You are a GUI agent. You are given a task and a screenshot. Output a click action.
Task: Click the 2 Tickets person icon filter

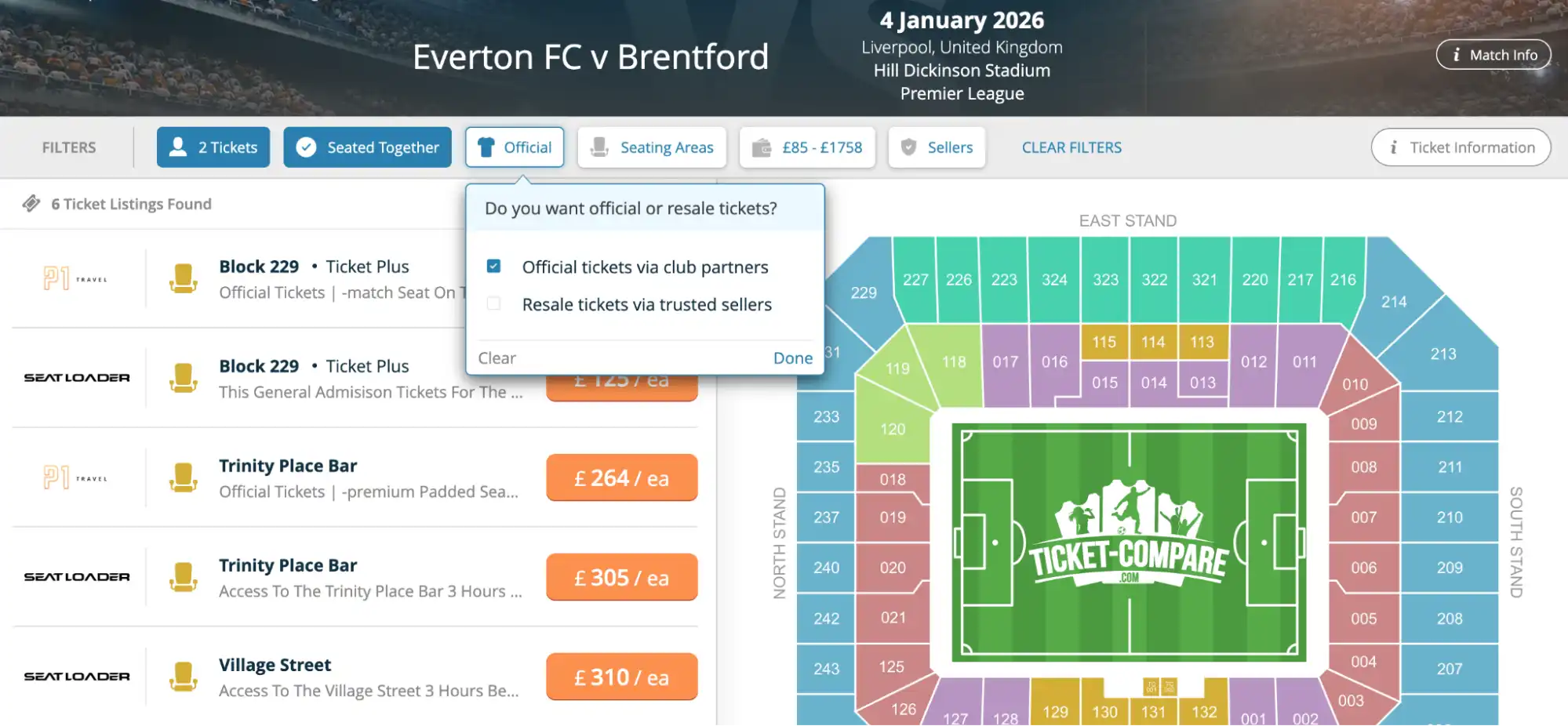tap(178, 147)
